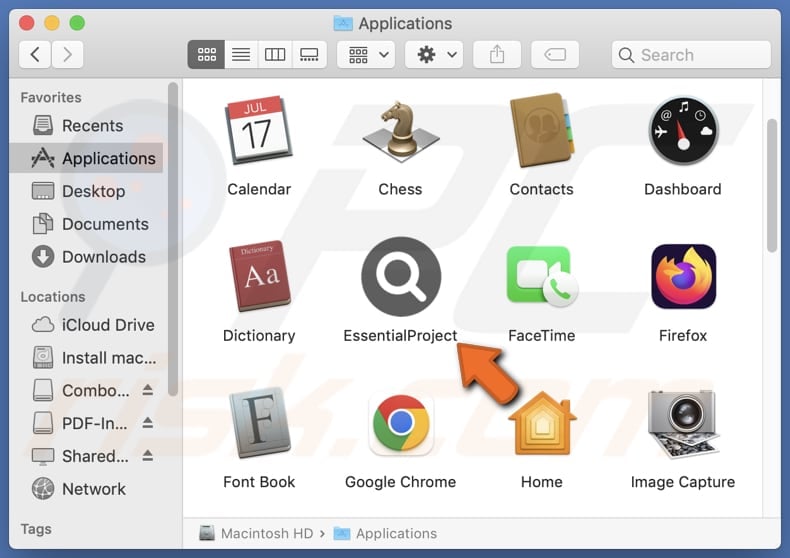Image resolution: width=790 pixels, height=558 pixels.
Task: Select the FaceTime app icon
Action: (542, 276)
